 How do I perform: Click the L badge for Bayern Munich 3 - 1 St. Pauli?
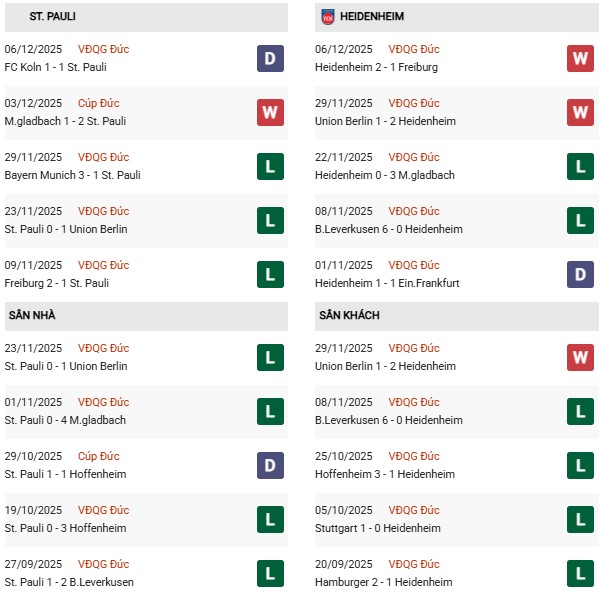pyautogui.click(x=270, y=166)
